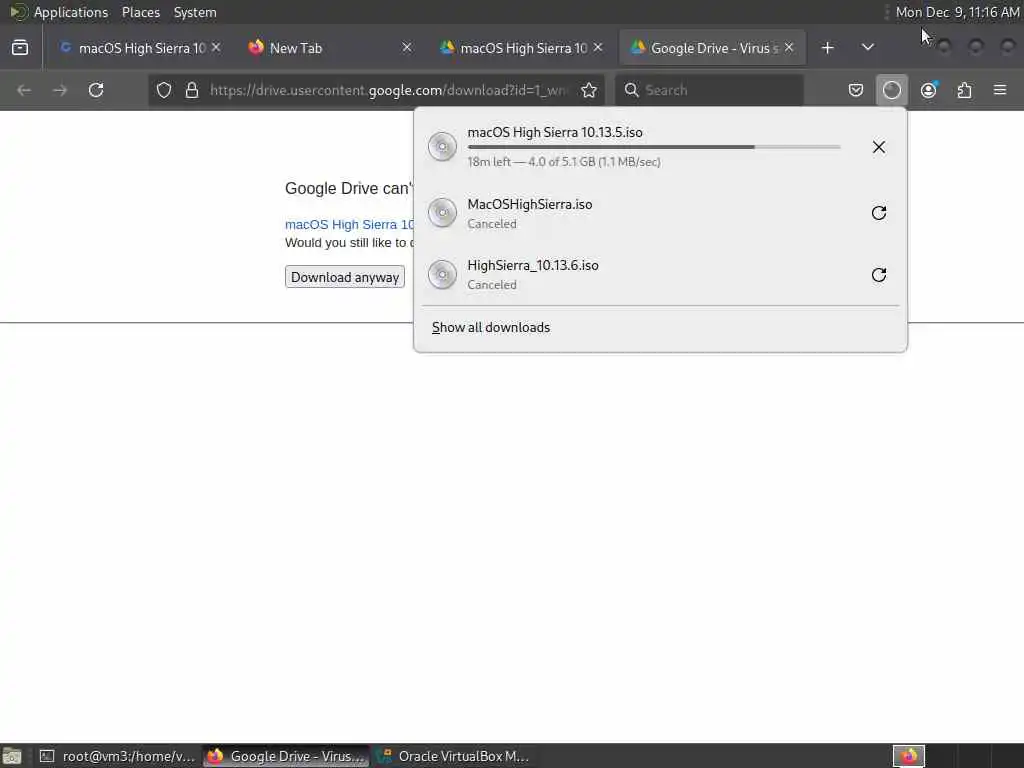Close the Google Drive - Virus tab

[x=789, y=48]
